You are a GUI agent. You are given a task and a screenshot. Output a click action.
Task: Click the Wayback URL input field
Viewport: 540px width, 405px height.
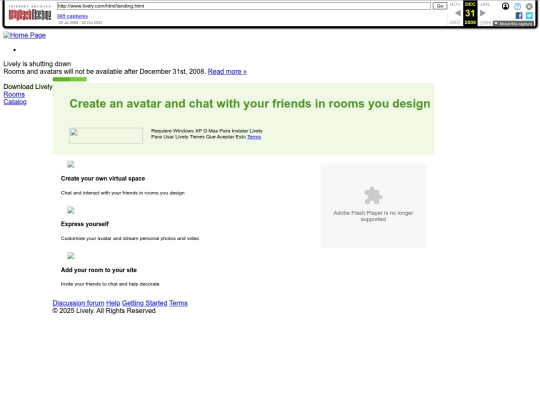pos(243,6)
